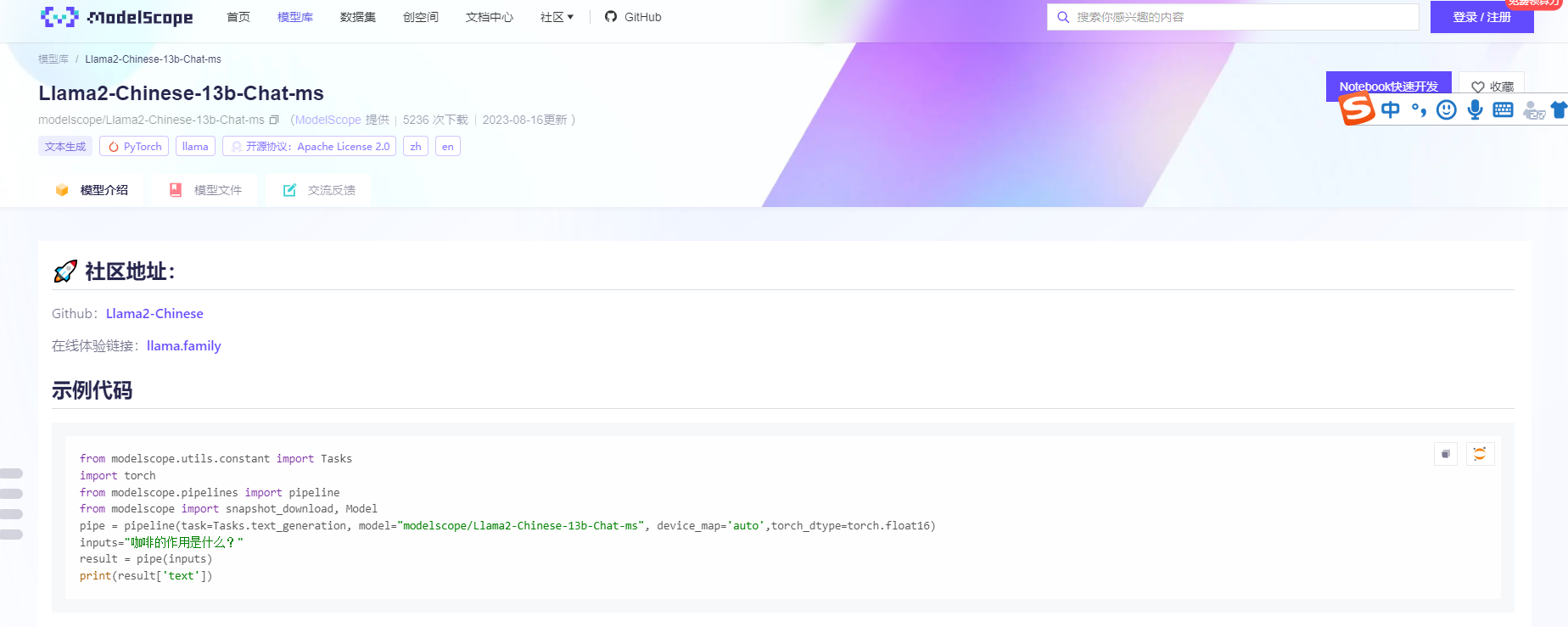This screenshot has width=1568, height=627.
Task: Toggle Chinese/English input mode (中)
Action: coord(1391,109)
